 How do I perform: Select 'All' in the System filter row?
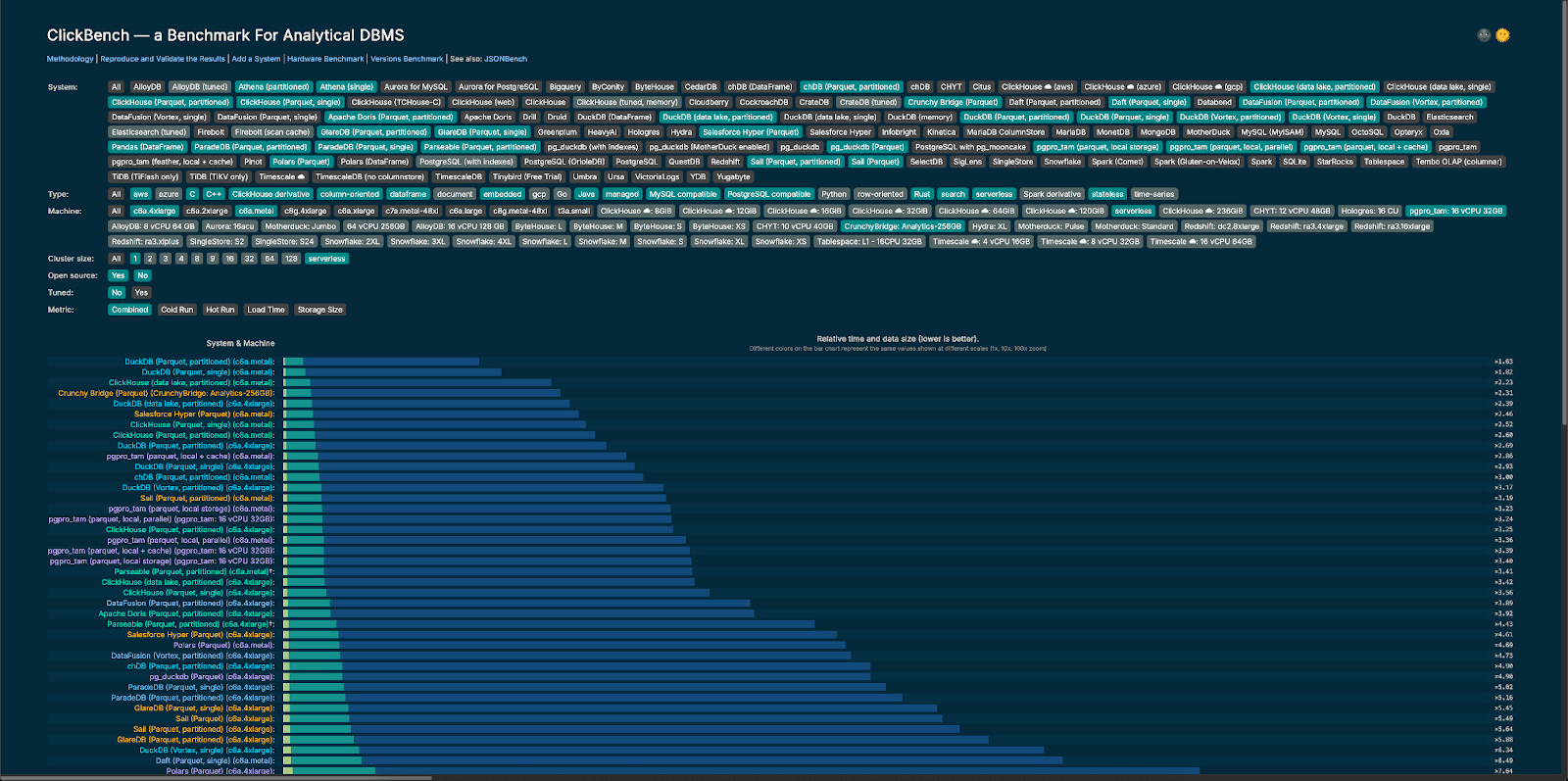(116, 87)
